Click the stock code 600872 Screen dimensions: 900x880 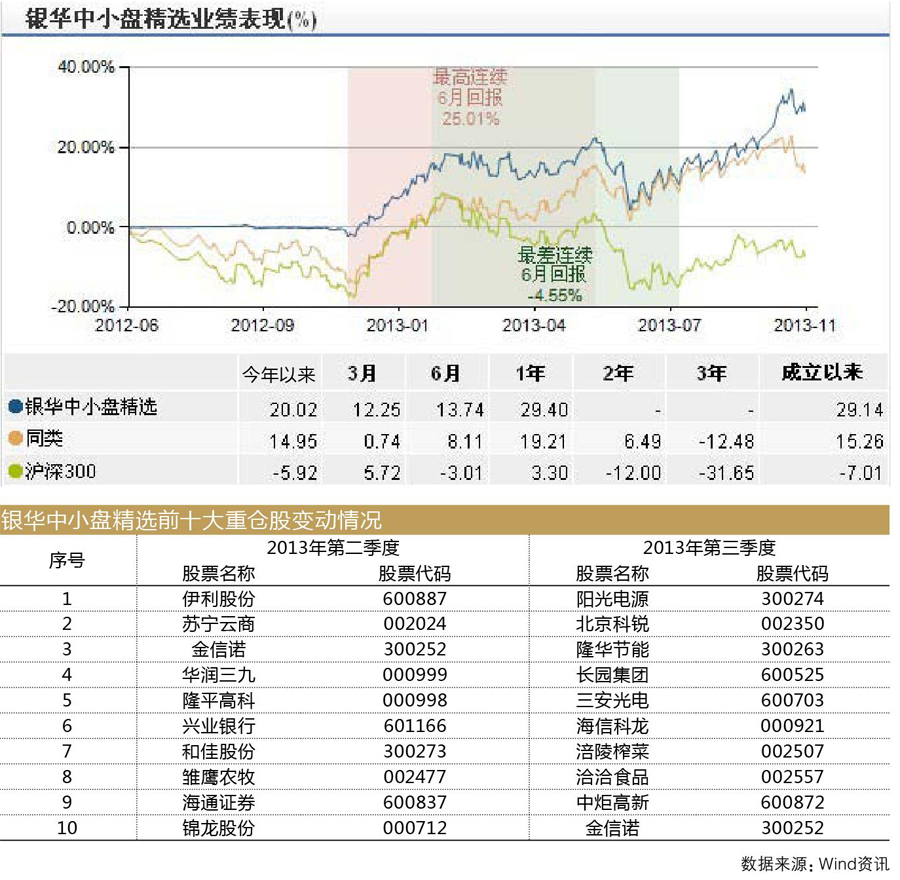click(793, 802)
